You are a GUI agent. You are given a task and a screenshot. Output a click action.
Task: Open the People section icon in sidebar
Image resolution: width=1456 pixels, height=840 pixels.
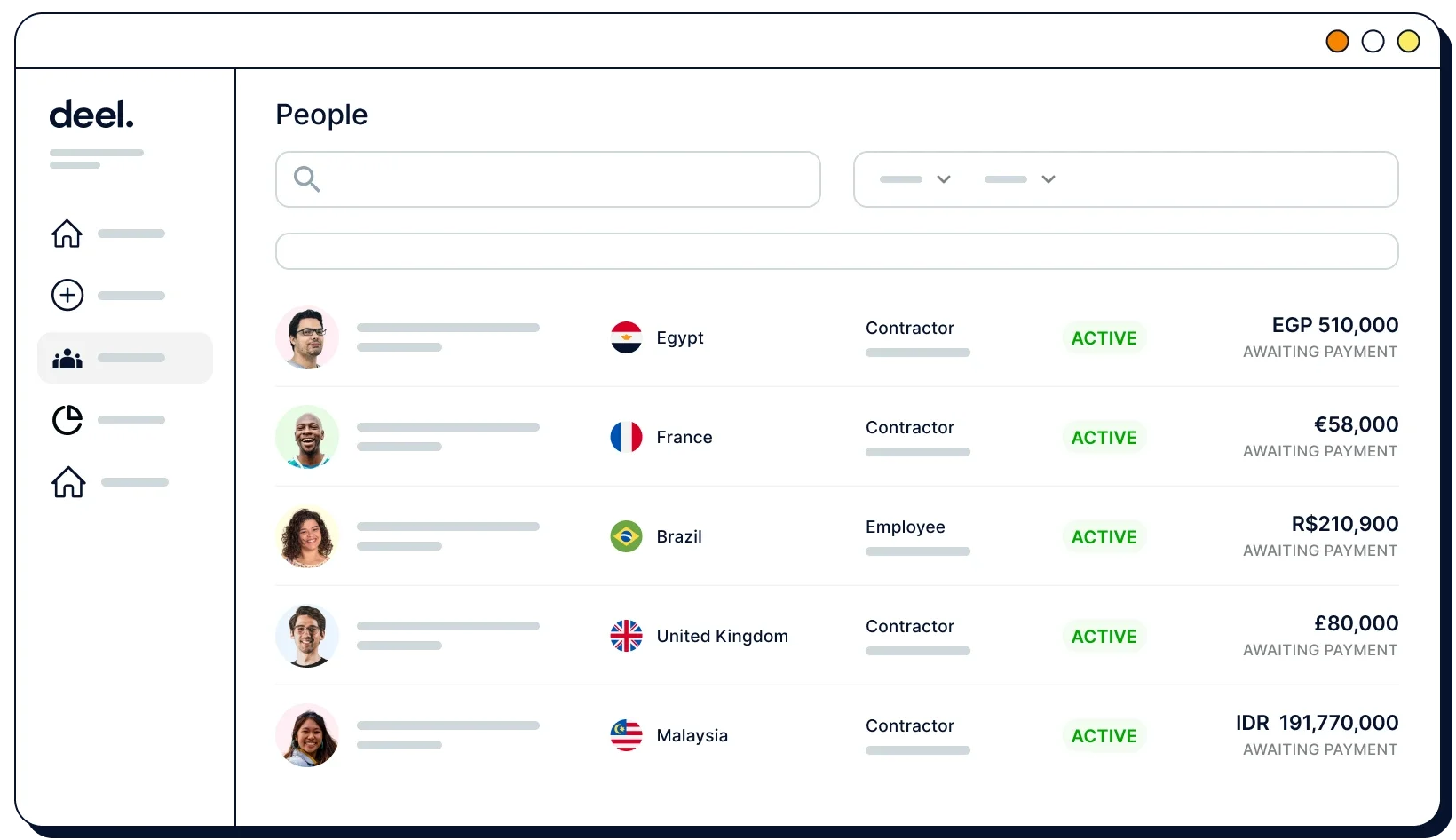67,358
